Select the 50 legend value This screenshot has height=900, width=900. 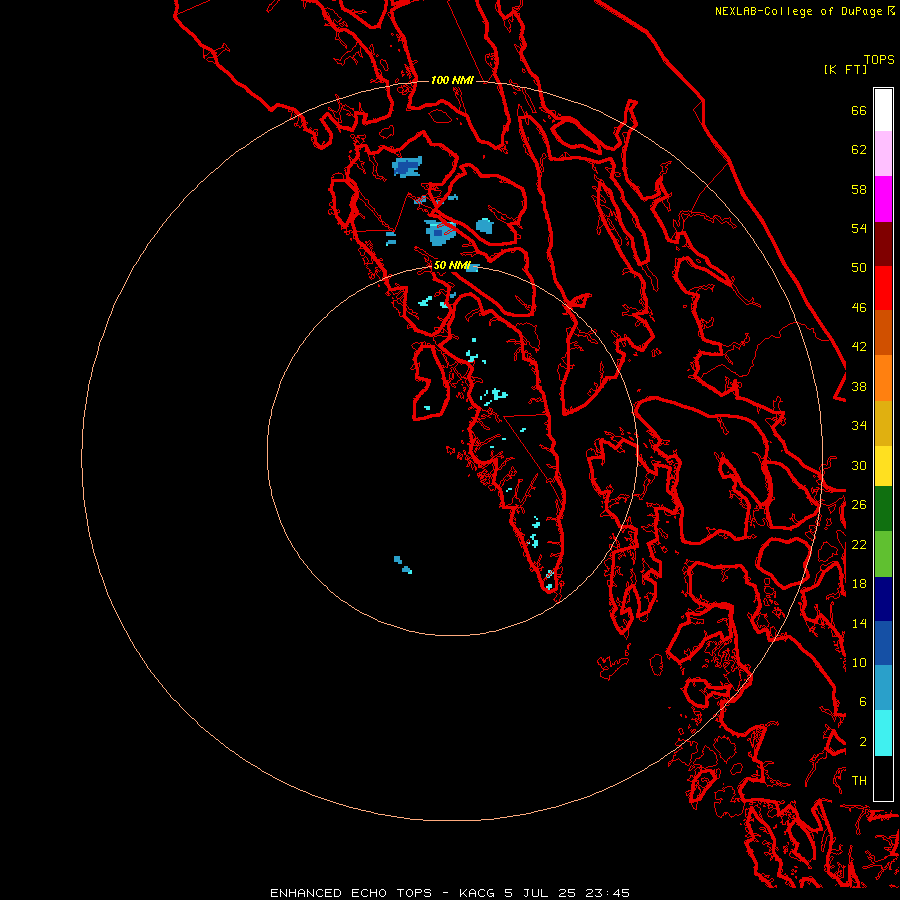click(x=859, y=267)
